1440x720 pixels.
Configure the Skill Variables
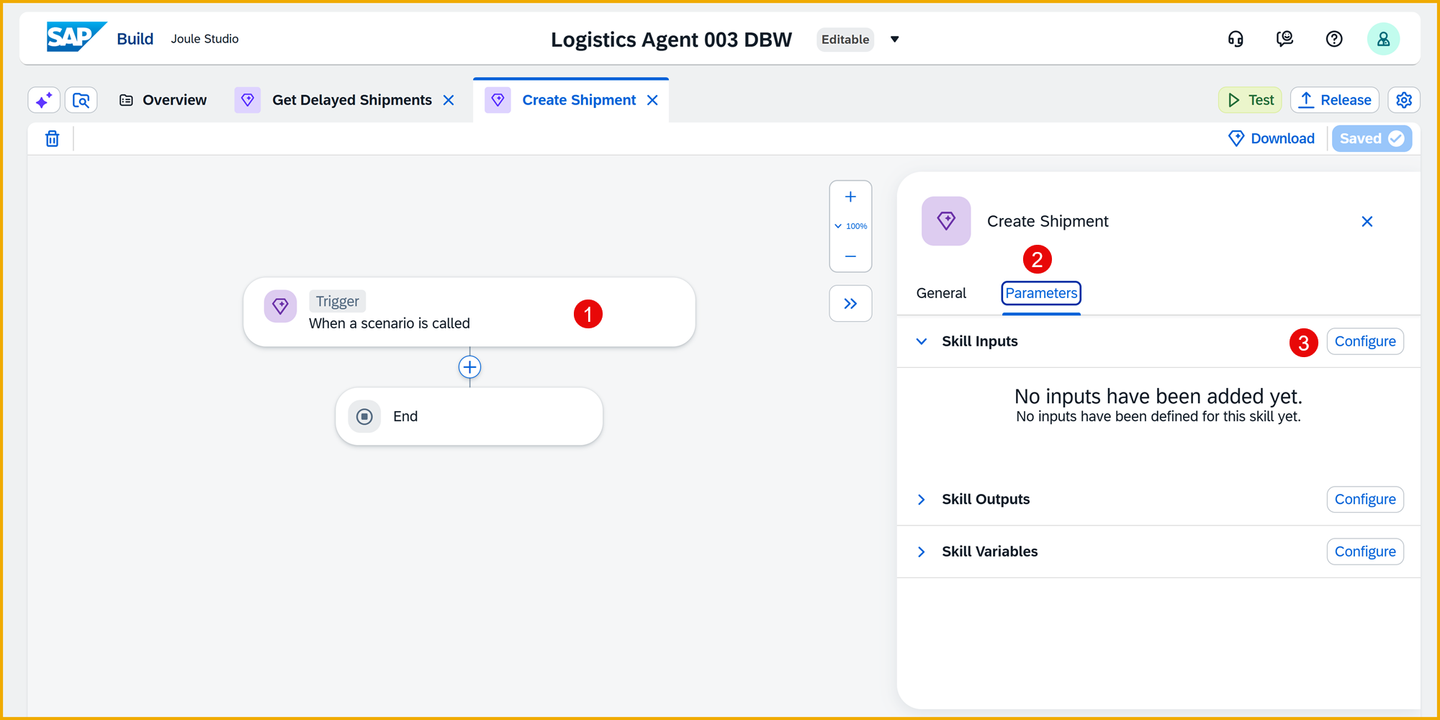tap(1365, 551)
